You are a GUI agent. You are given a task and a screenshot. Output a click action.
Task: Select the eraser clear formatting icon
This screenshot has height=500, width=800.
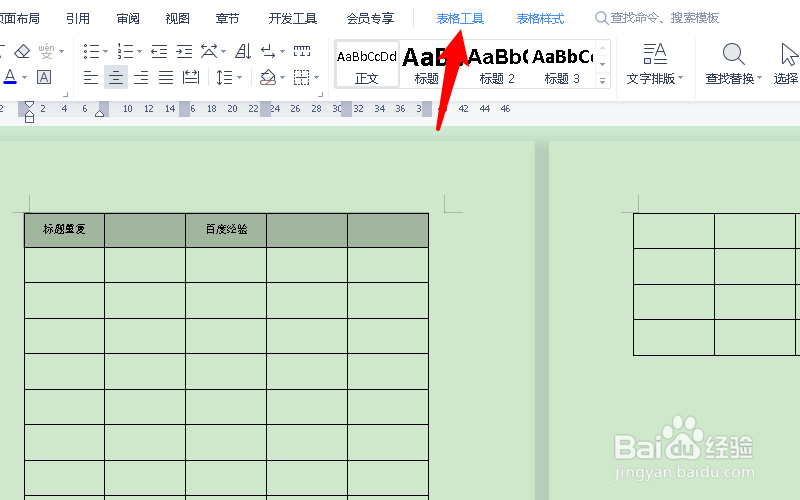(x=22, y=51)
